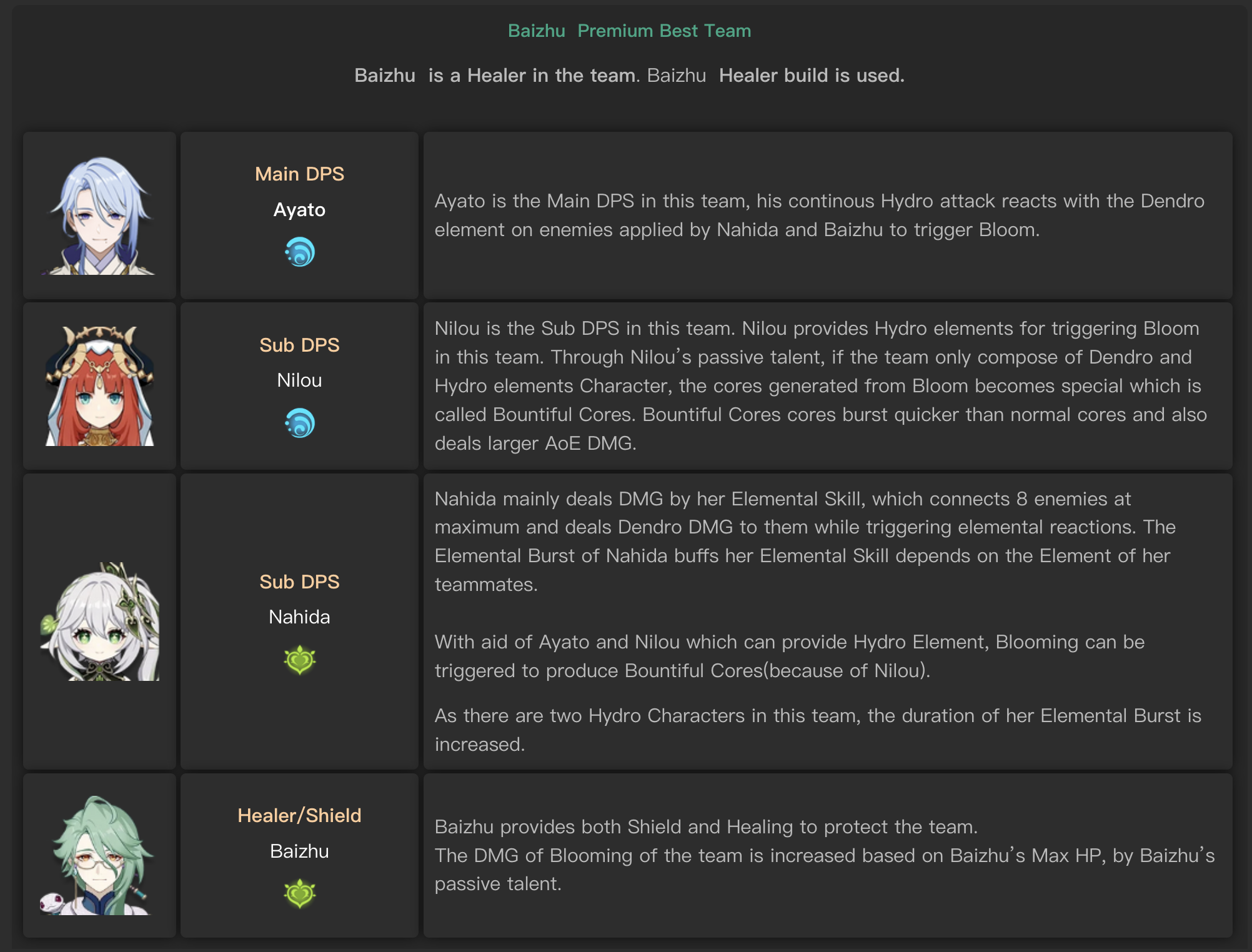Click the Sub DPS label above Nahida
This screenshot has width=1252, height=952.
point(299,582)
